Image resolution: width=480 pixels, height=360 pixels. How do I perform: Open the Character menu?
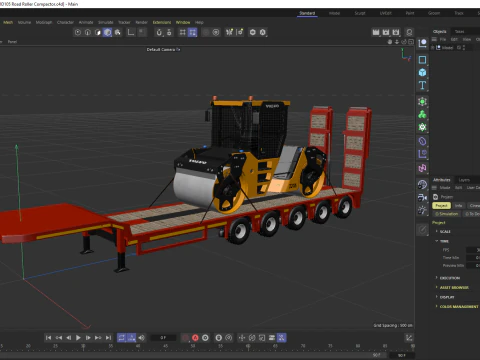[65, 22]
